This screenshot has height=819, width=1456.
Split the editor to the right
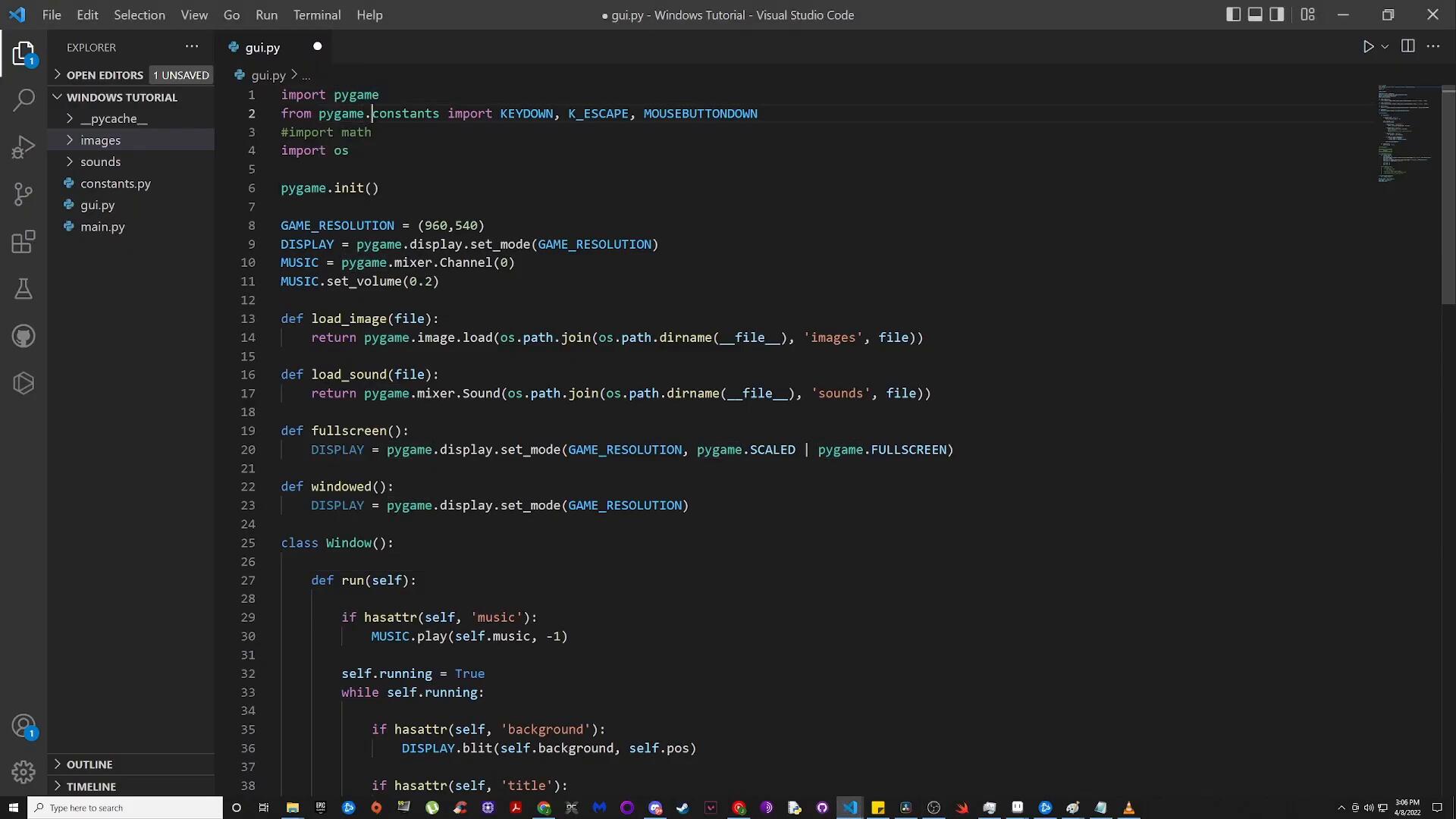click(1407, 47)
